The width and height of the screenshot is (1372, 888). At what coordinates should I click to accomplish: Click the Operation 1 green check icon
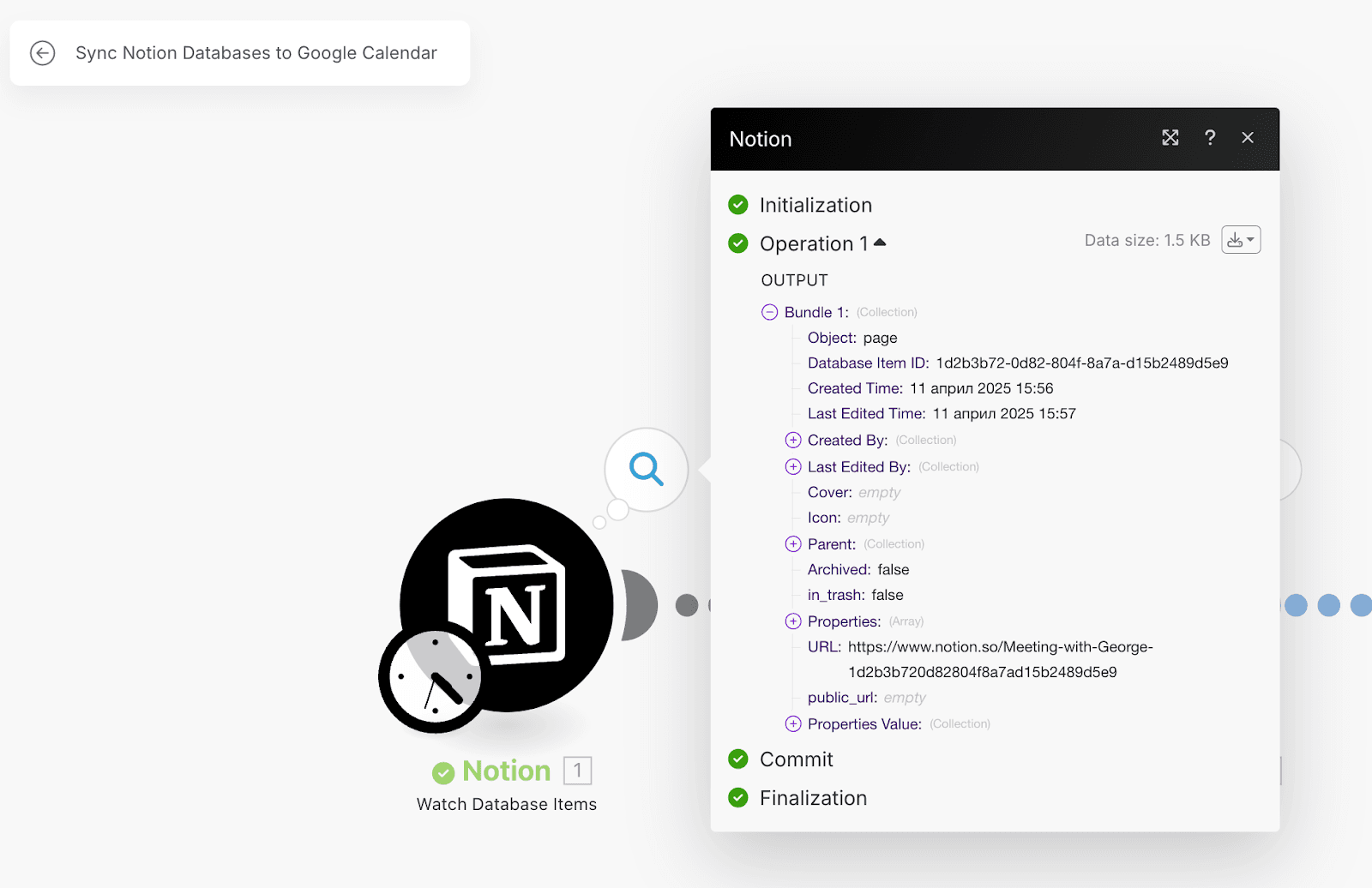[x=738, y=243]
